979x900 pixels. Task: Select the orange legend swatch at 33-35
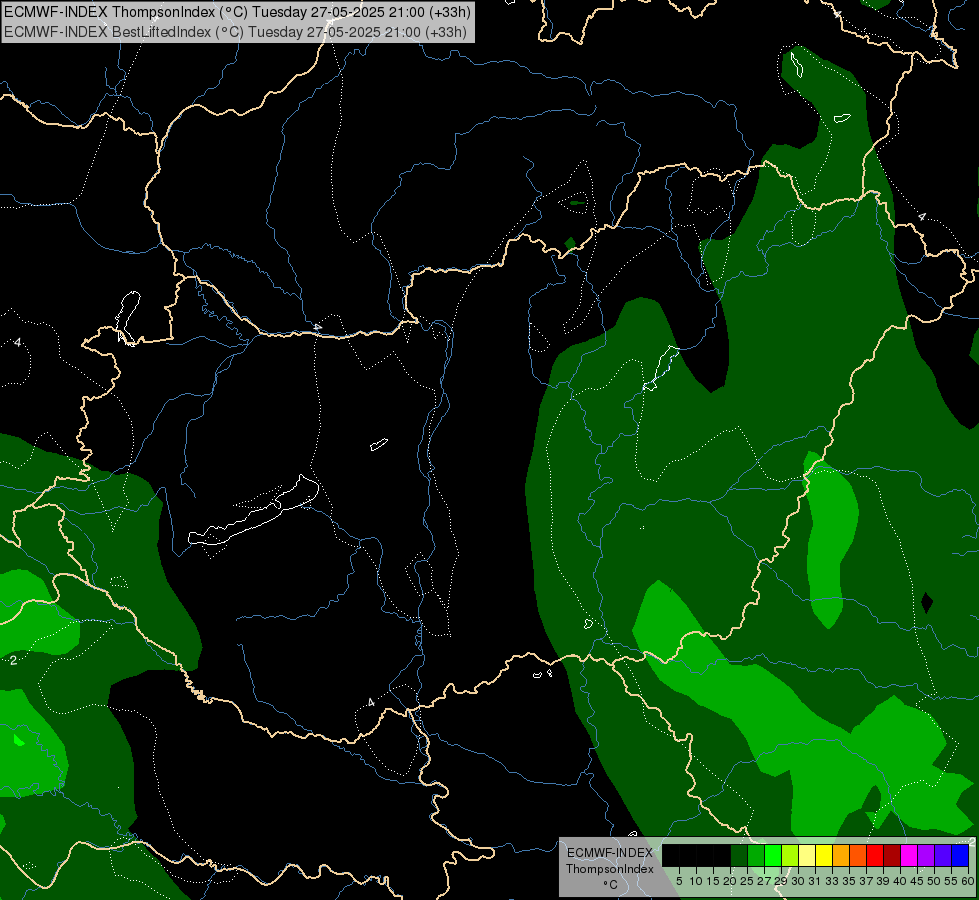pyautogui.click(x=841, y=855)
